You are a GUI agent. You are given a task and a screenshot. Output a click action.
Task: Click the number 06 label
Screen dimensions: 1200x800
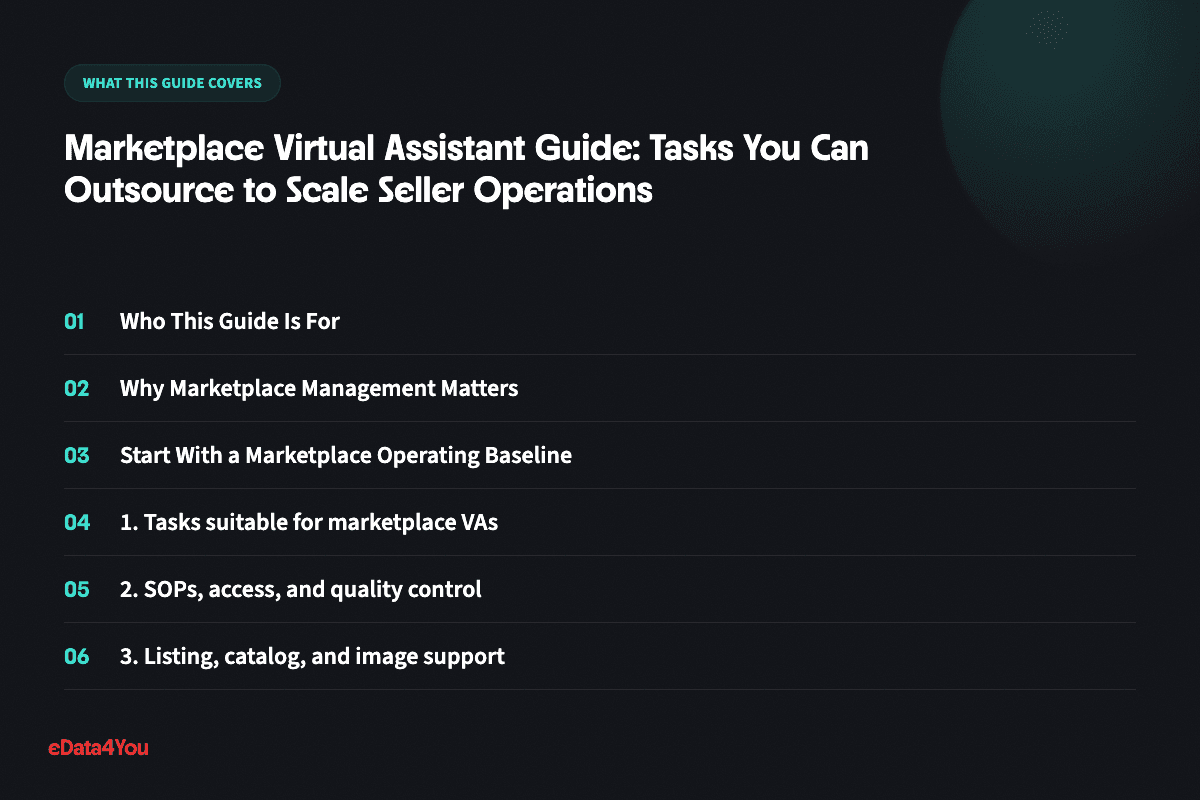coord(77,656)
